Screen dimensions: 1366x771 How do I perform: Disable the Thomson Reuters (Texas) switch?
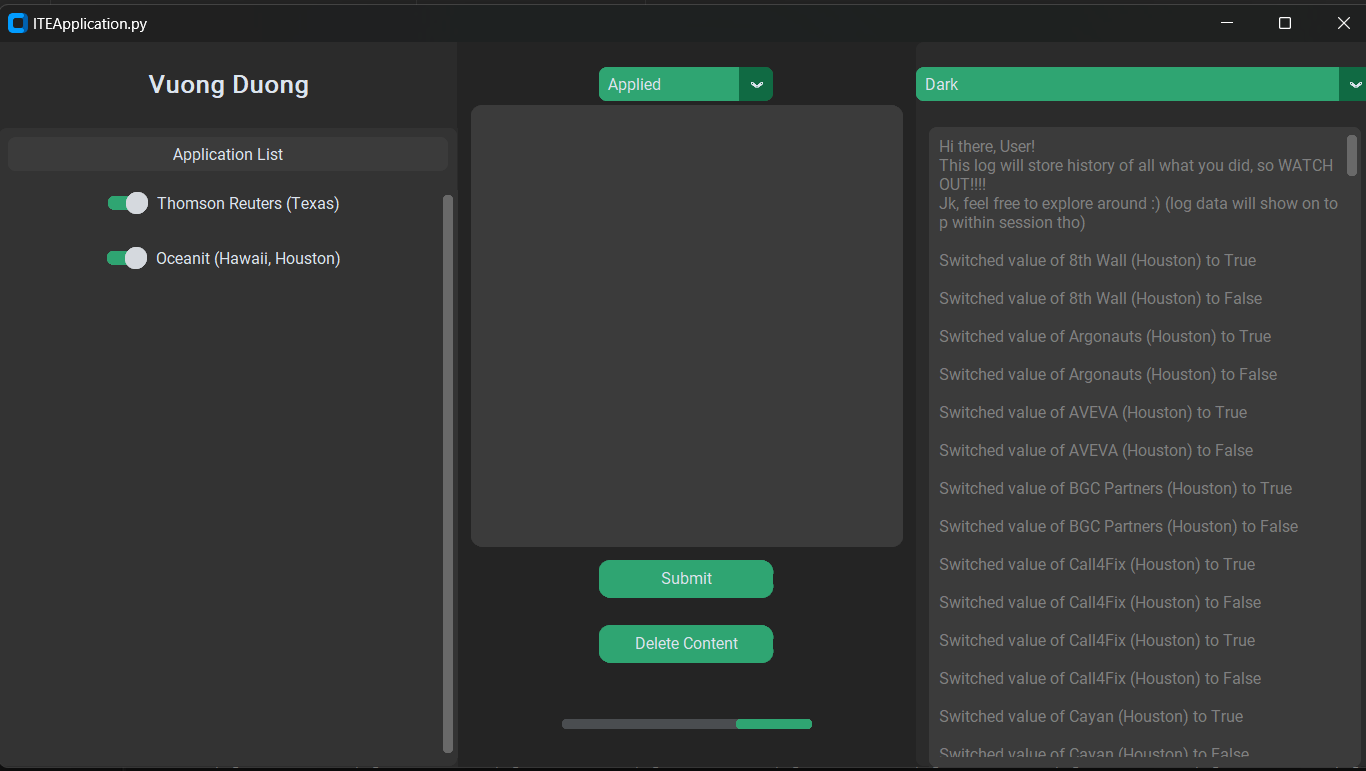click(x=127, y=203)
